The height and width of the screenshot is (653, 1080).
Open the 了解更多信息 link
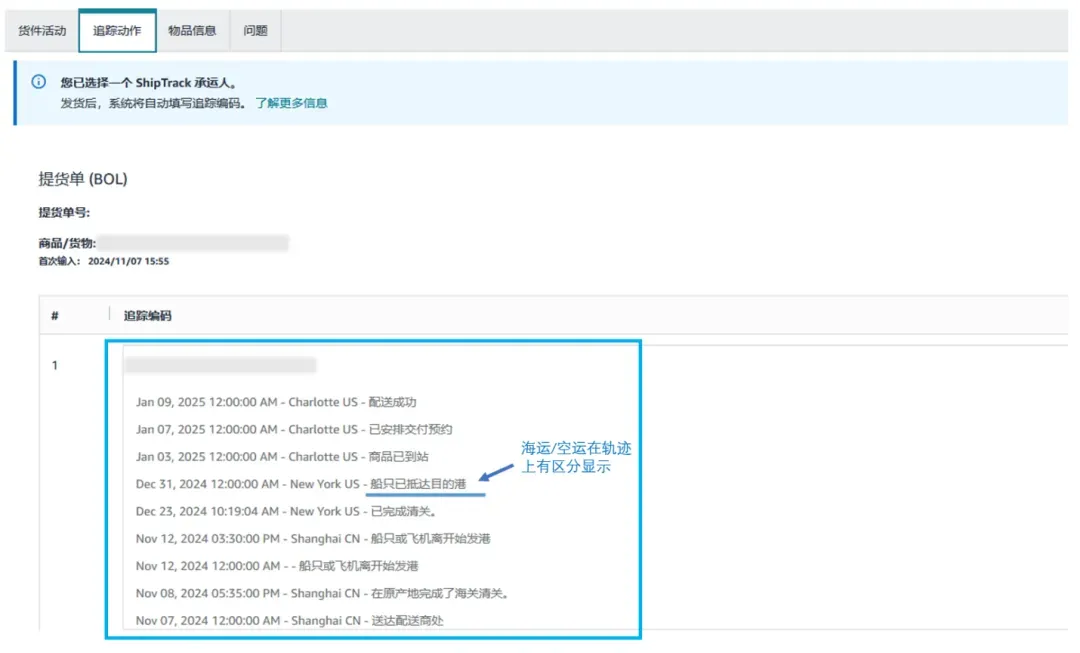tap(292, 102)
